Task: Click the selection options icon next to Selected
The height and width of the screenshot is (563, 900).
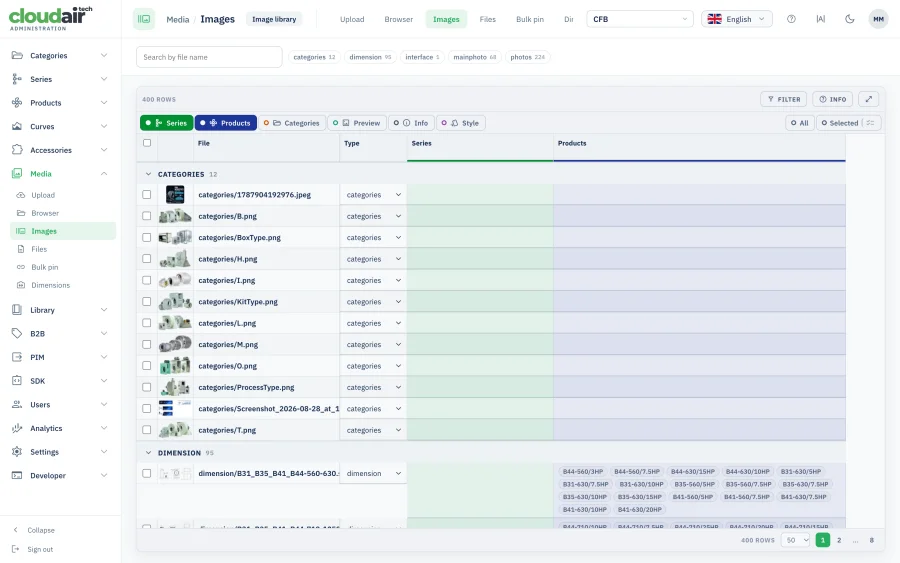Action: click(871, 123)
